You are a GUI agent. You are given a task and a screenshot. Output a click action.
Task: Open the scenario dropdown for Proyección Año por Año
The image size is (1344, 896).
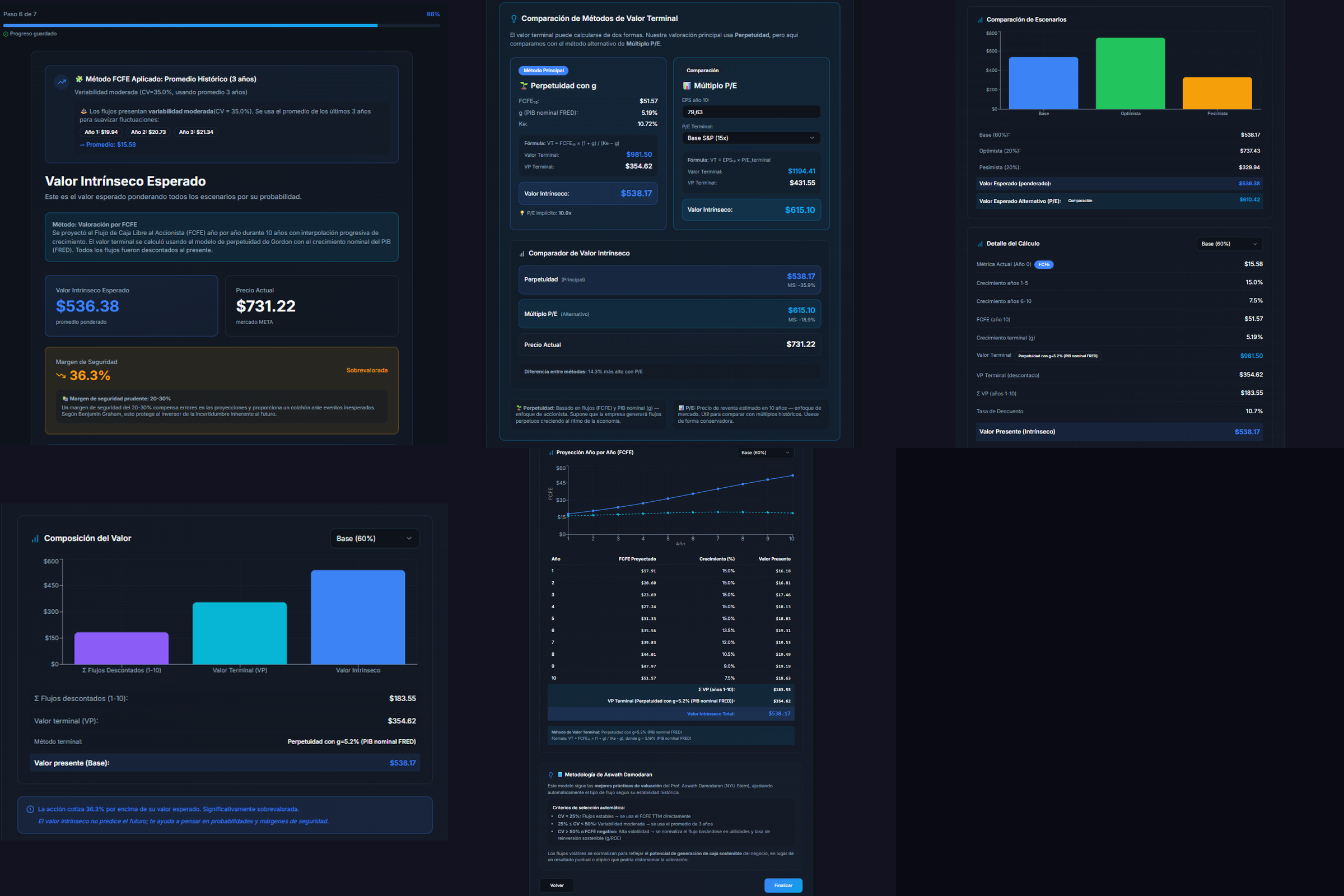click(x=764, y=452)
